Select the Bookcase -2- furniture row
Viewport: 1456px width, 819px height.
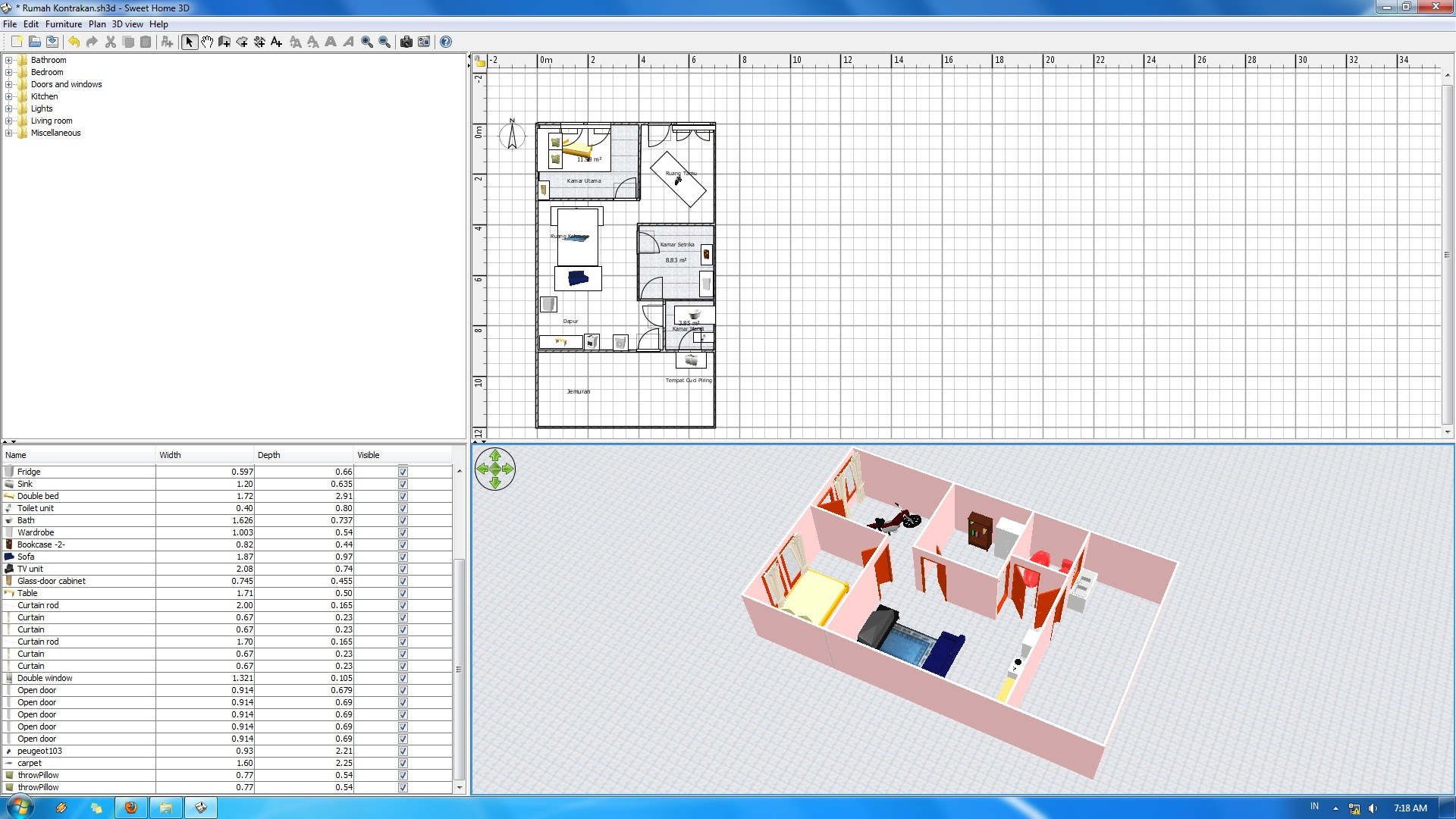[227, 544]
